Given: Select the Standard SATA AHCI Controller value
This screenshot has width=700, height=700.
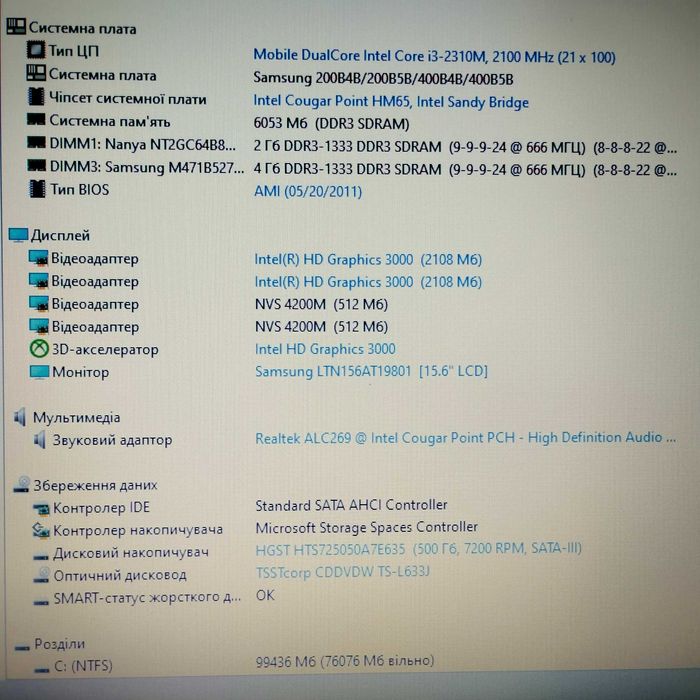Looking at the screenshot, I should point(351,505).
